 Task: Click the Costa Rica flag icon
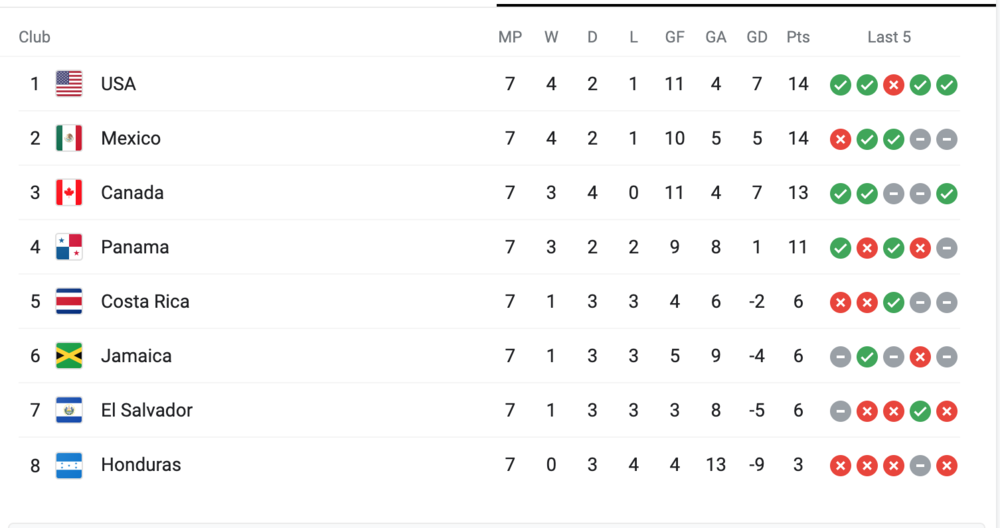[x=69, y=301]
